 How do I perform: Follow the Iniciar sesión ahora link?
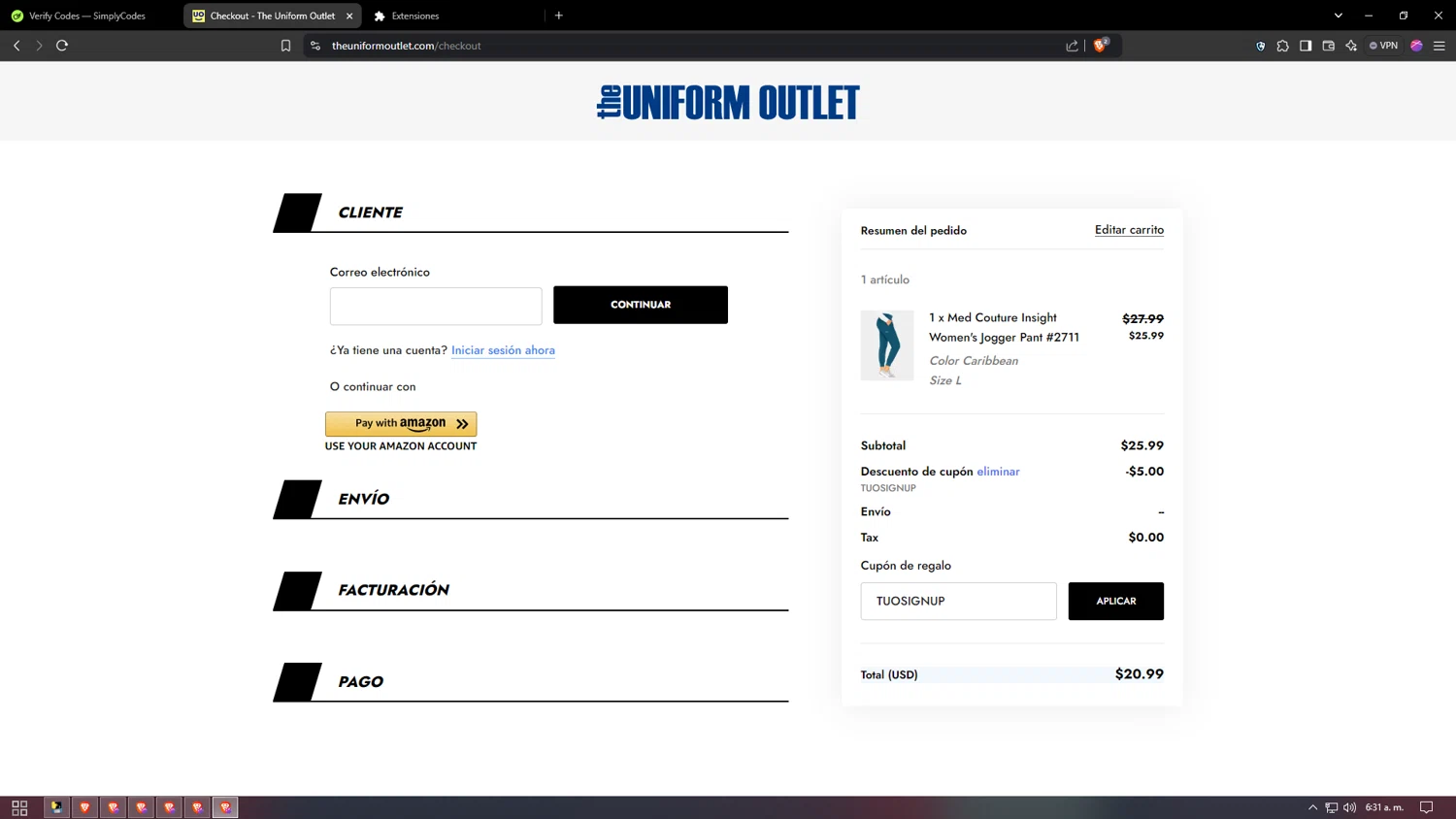[x=503, y=350]
